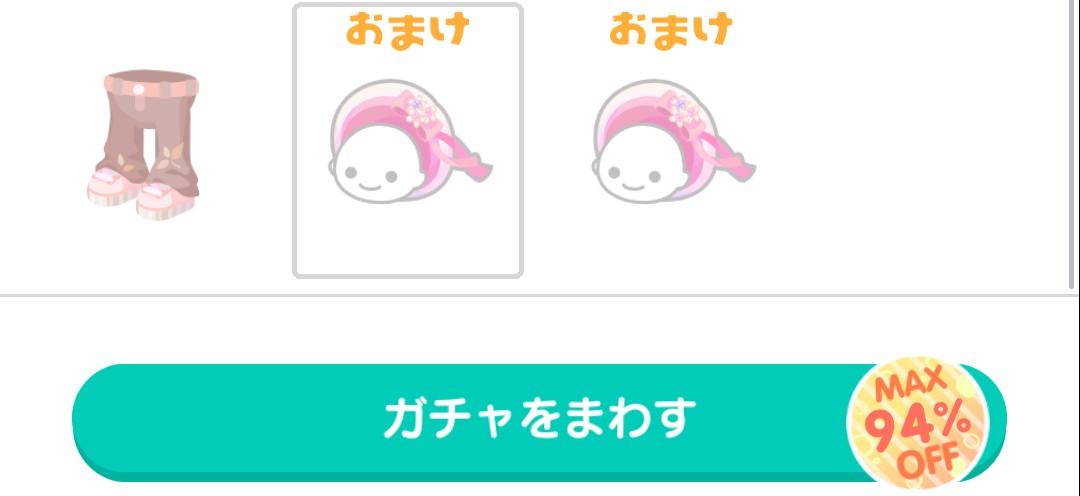The width and height of the screenshot is (1080, 496).
Task: Tap the flower ornament on the rightmost beret
Action: (683, 110)
